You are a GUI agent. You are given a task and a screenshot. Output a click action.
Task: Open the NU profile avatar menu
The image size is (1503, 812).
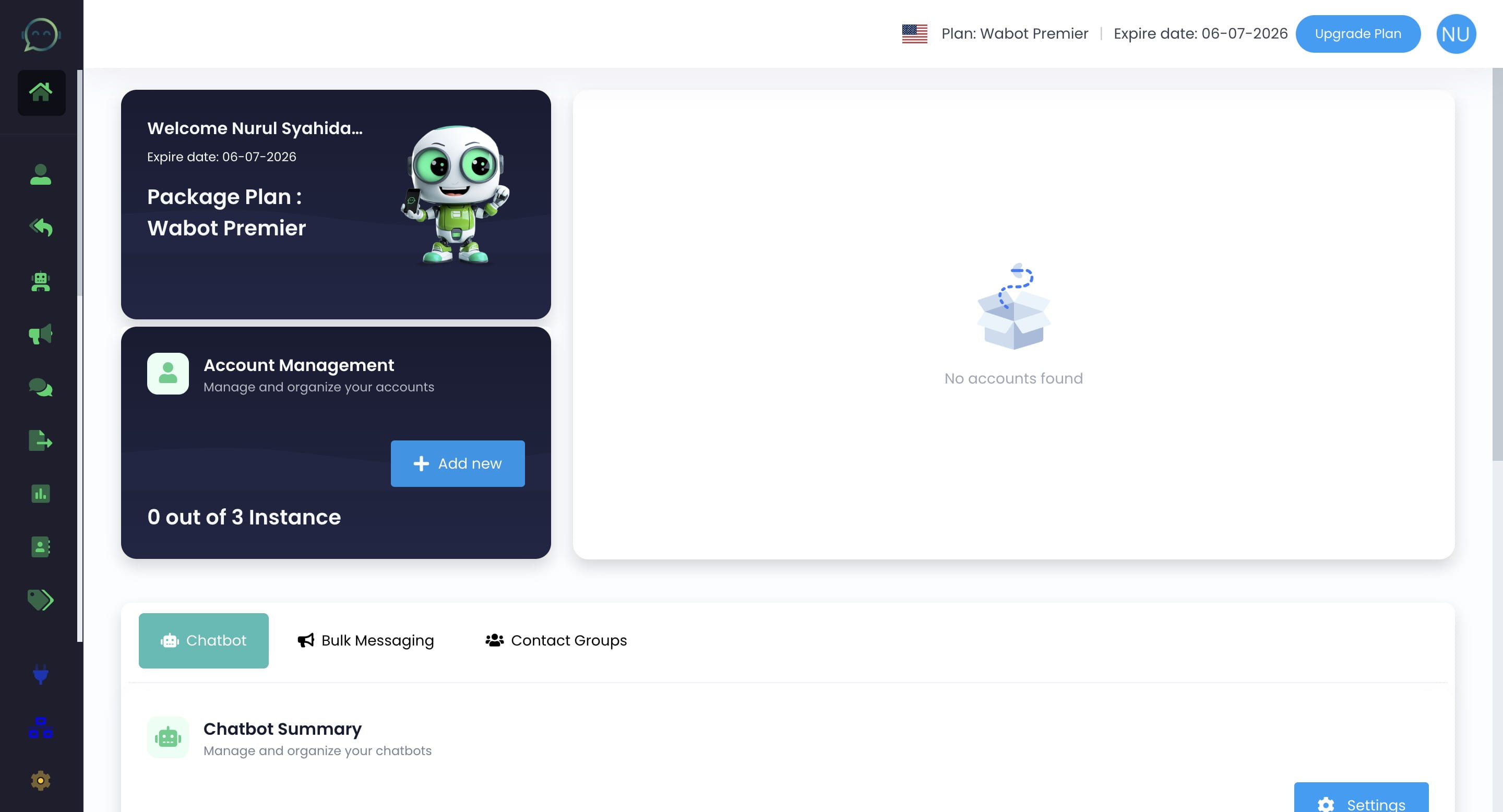click(1456, 34)
